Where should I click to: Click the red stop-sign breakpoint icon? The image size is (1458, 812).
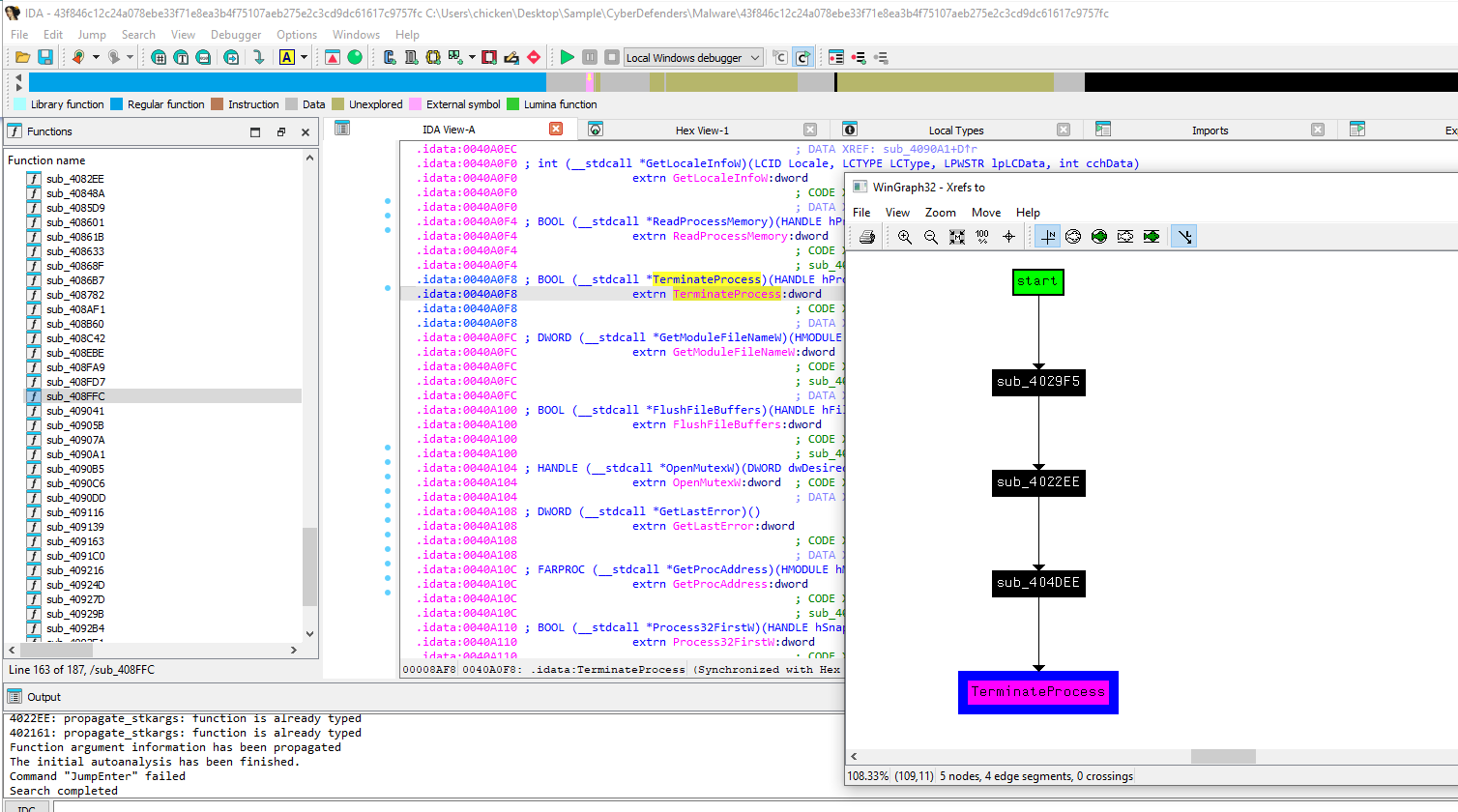click(534, 58)
